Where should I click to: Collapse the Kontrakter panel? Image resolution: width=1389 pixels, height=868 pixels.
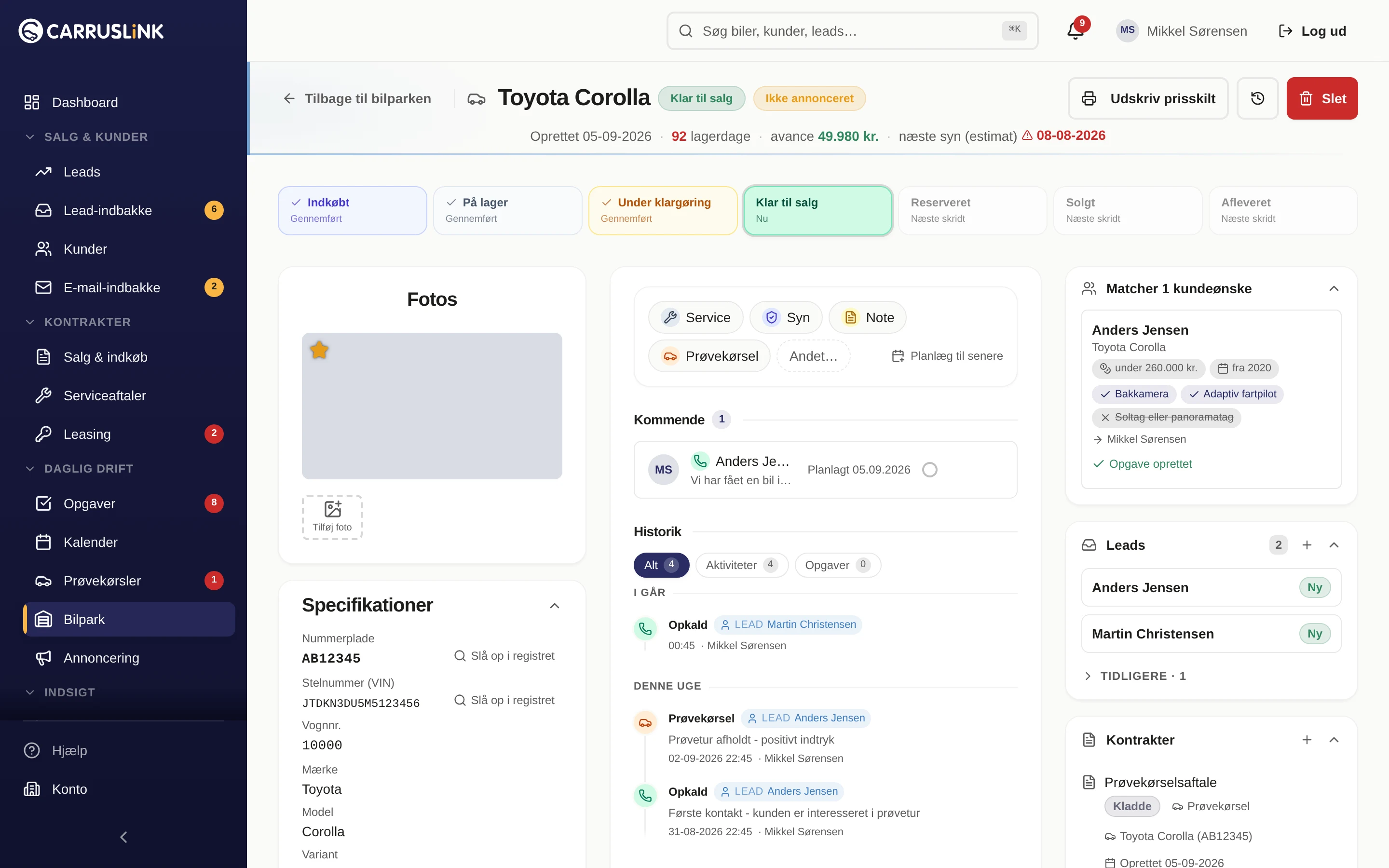click(x=1334, y=740)
